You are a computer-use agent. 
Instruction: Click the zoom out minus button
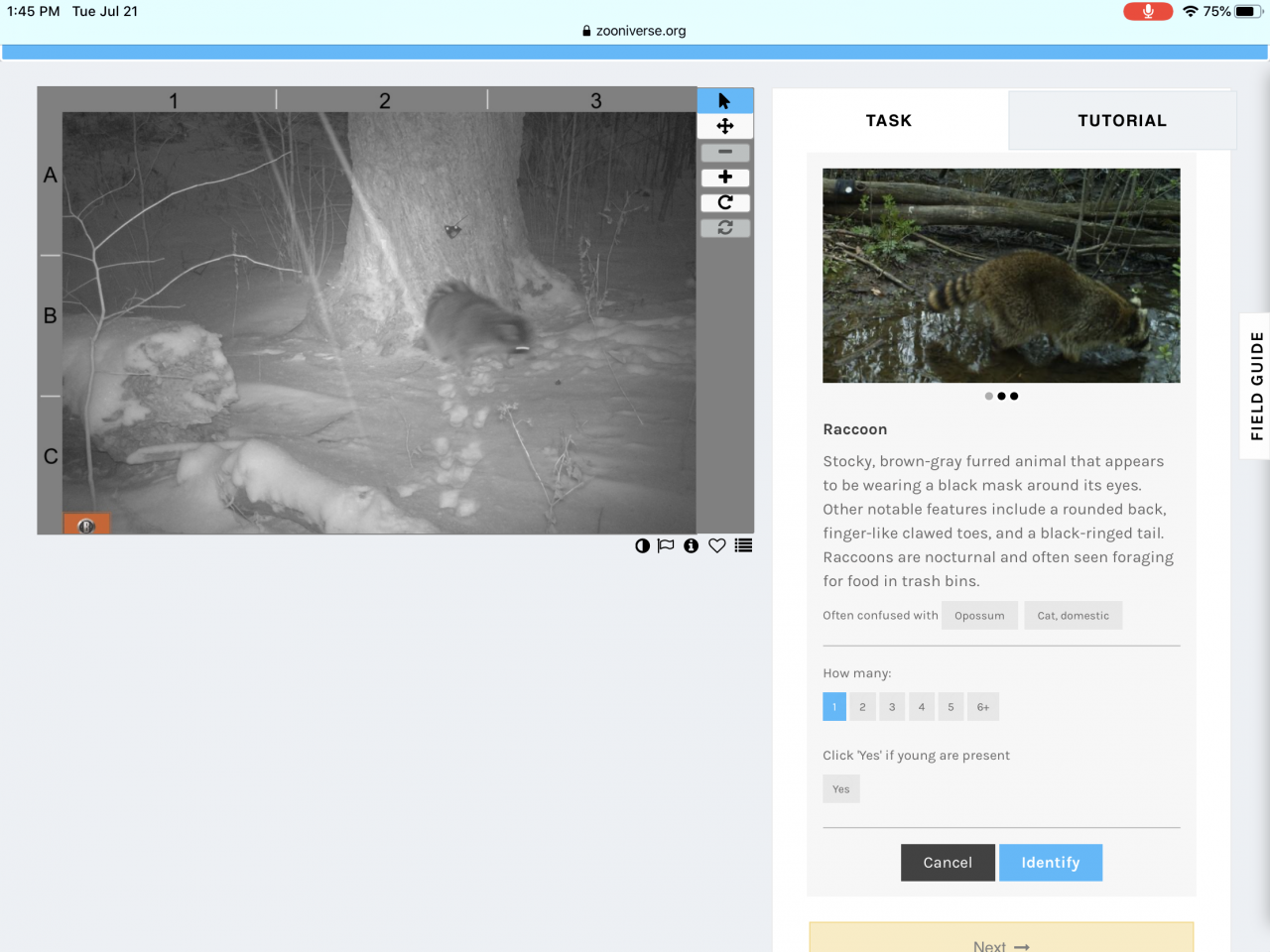coord(725,152)
